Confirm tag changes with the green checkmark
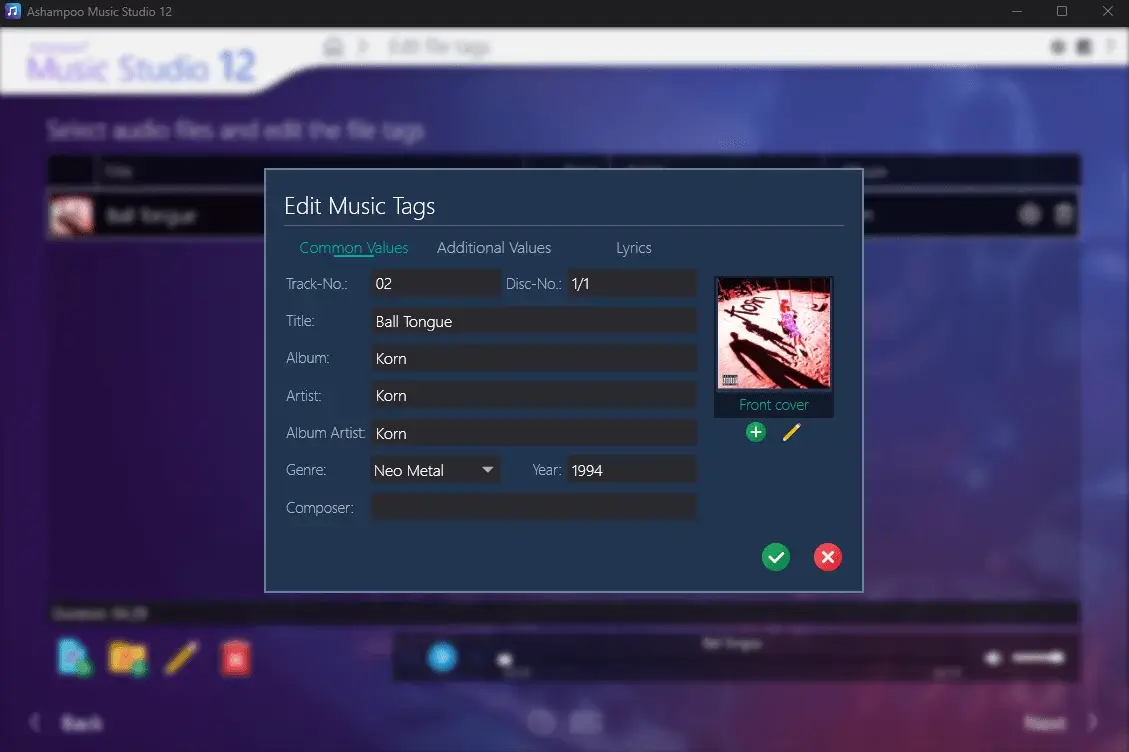 (x=776, y=557)
